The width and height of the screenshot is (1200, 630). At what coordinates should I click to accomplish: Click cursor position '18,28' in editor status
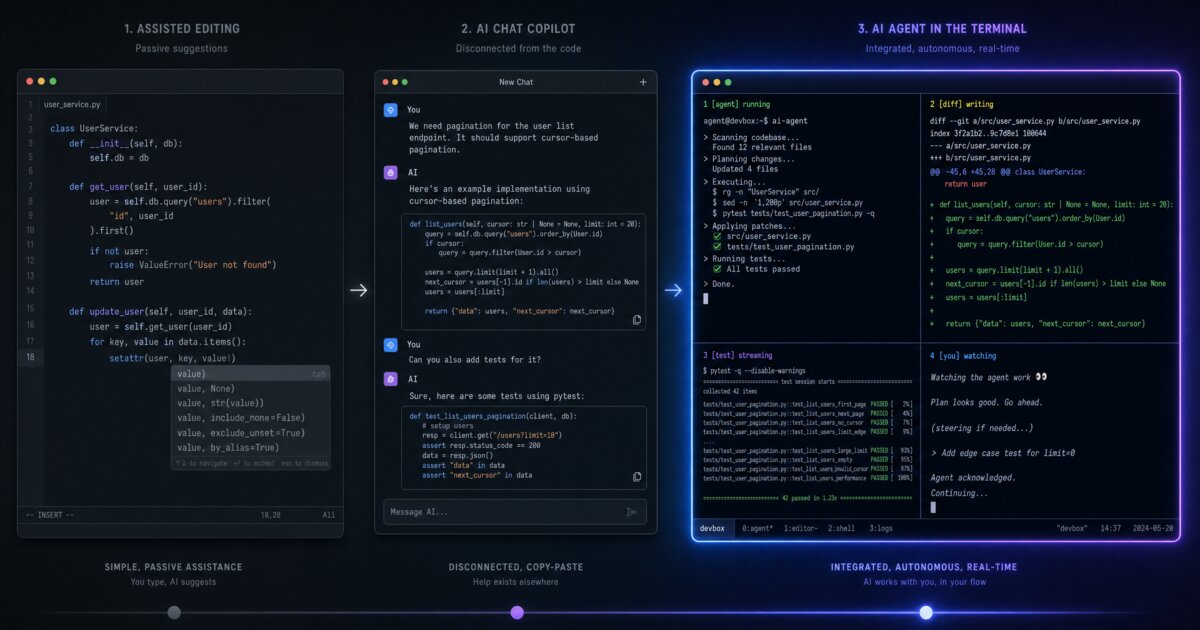pyautogui.click(x=270, y=514)
